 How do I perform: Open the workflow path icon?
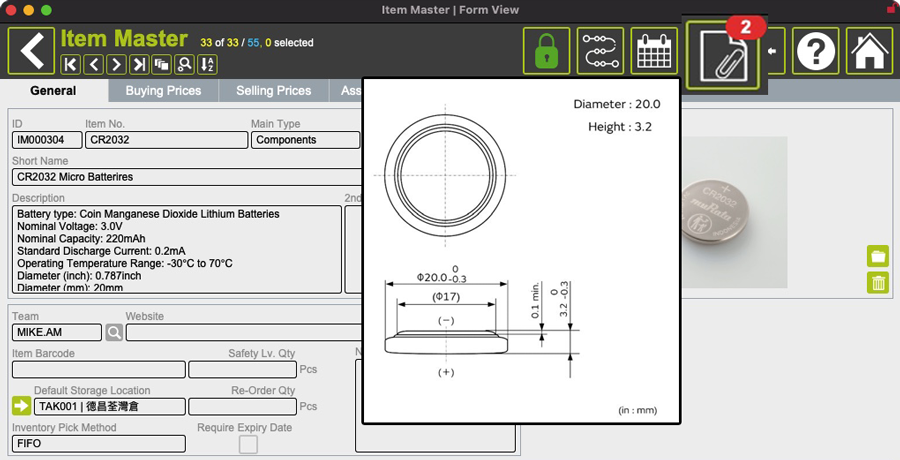[x=600, y=51]
